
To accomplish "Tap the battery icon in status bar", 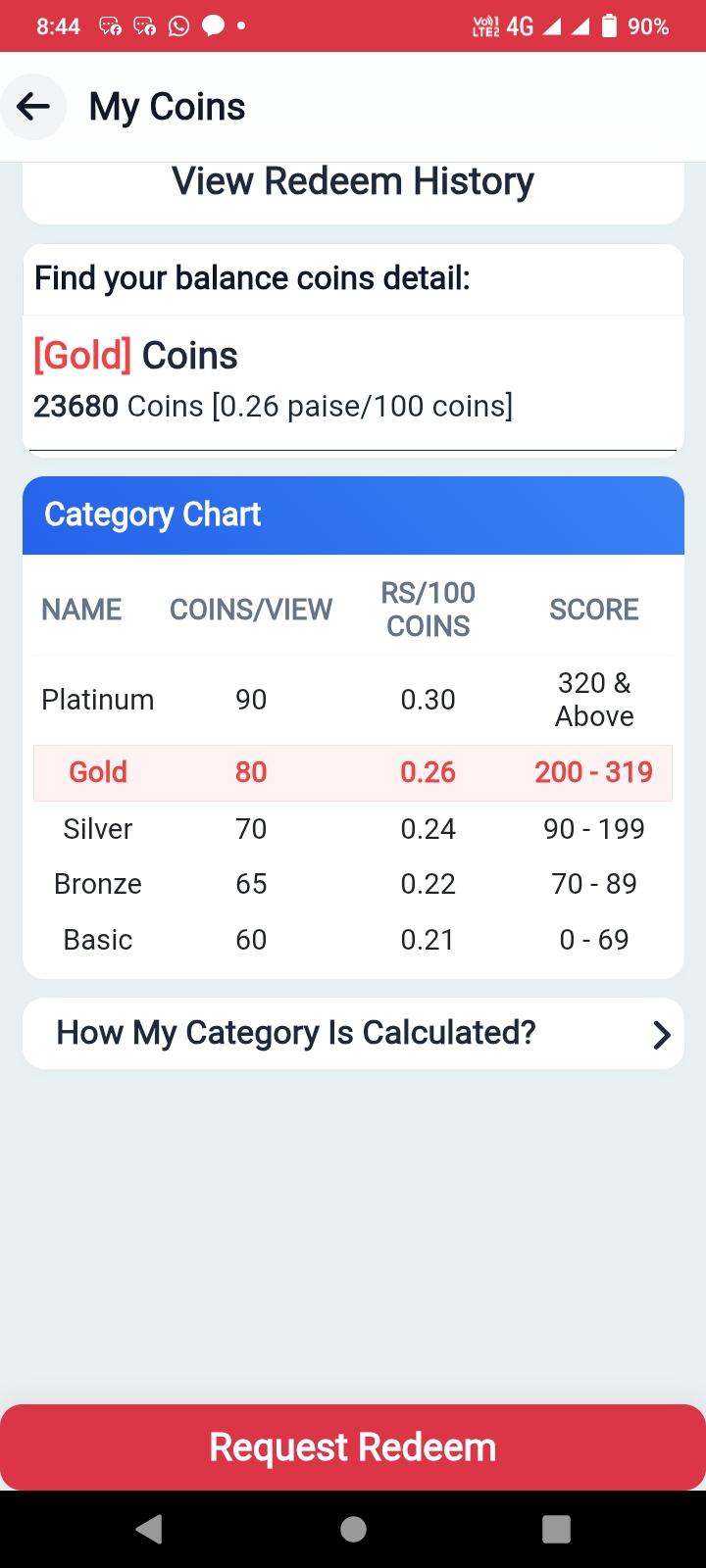I will point(609,26).
